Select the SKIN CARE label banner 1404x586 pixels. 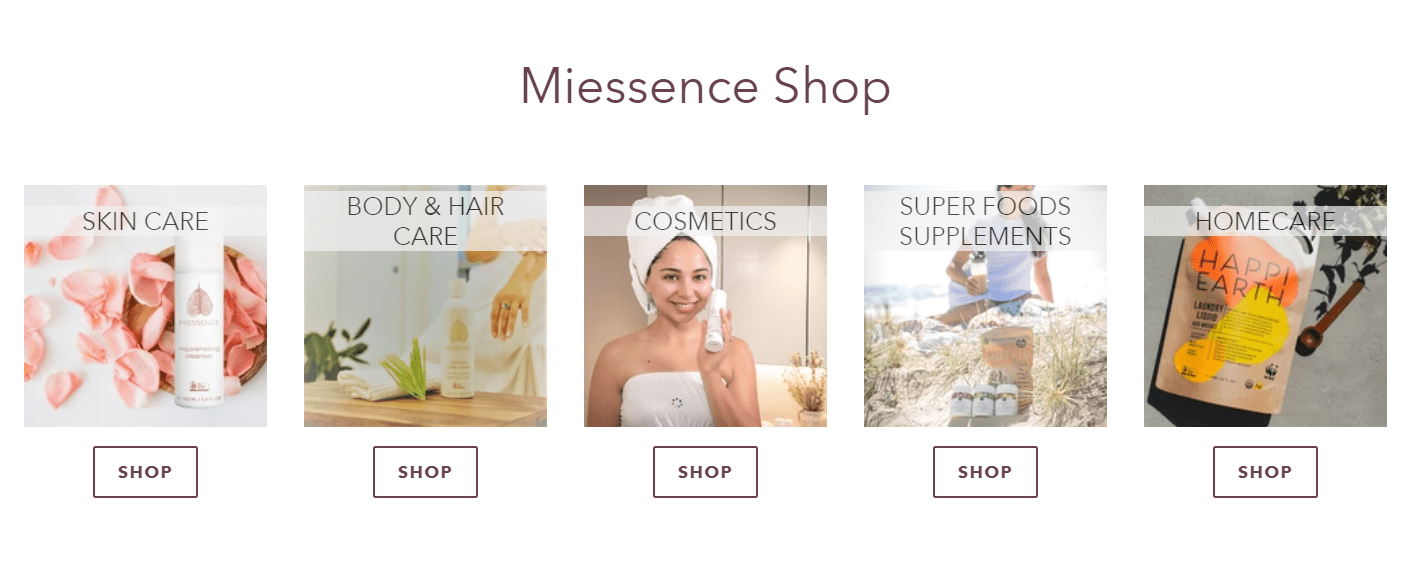[145, 221]
